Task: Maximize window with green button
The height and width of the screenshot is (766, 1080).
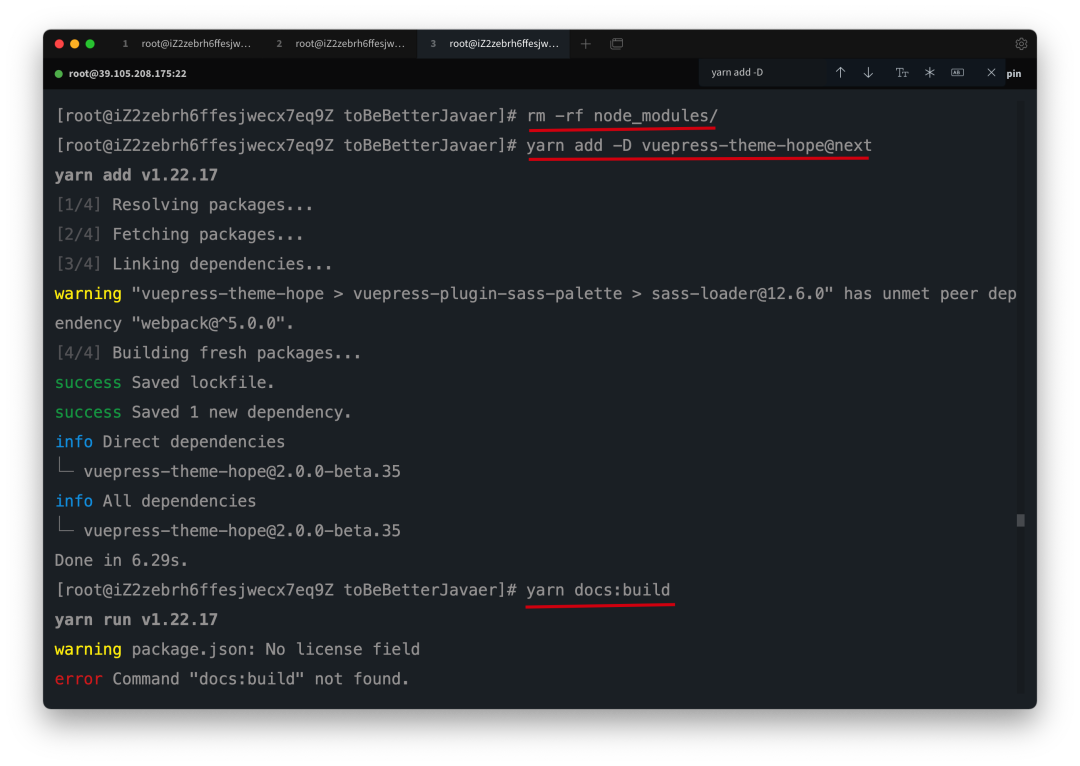Action: click(90, 44)
